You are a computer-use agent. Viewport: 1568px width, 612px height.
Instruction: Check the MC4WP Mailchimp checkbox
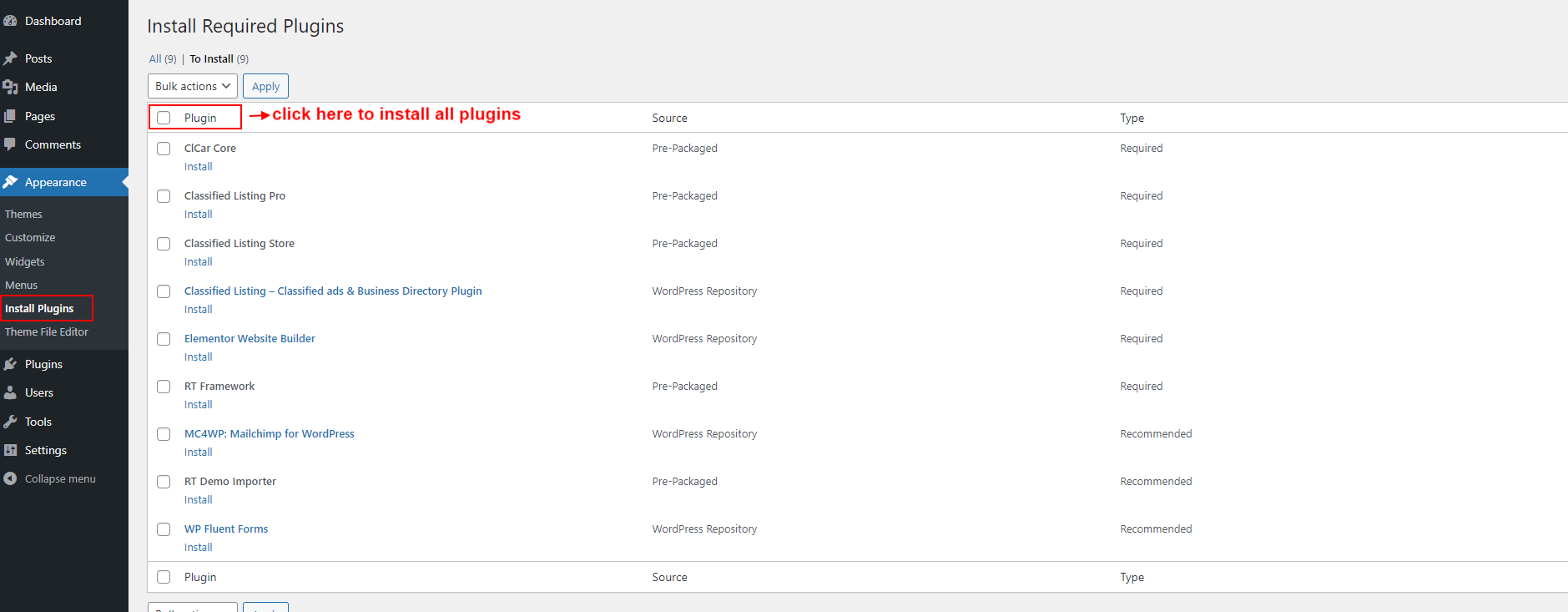point(164,434)
